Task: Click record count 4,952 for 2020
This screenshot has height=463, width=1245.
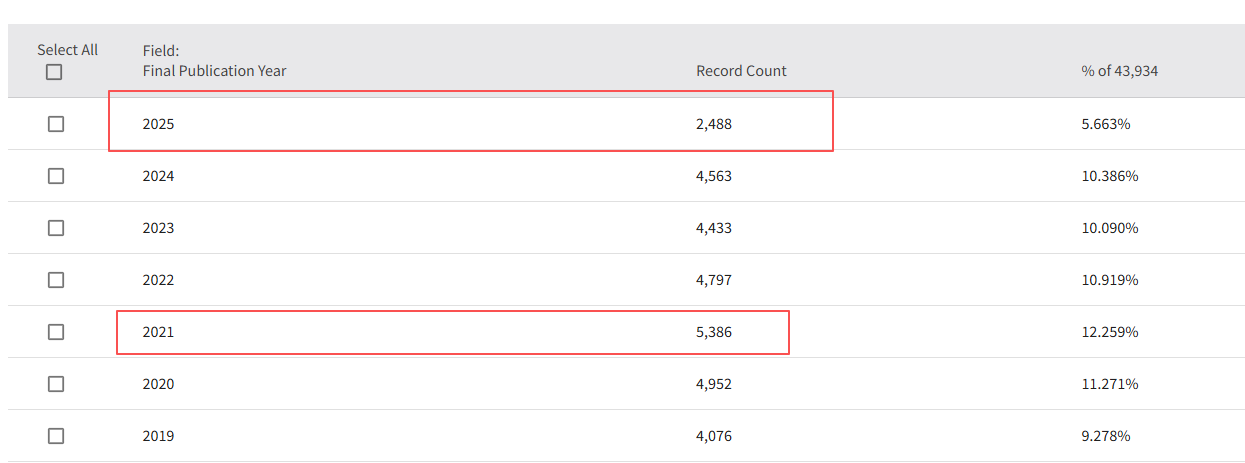Action: pos(714,384)
